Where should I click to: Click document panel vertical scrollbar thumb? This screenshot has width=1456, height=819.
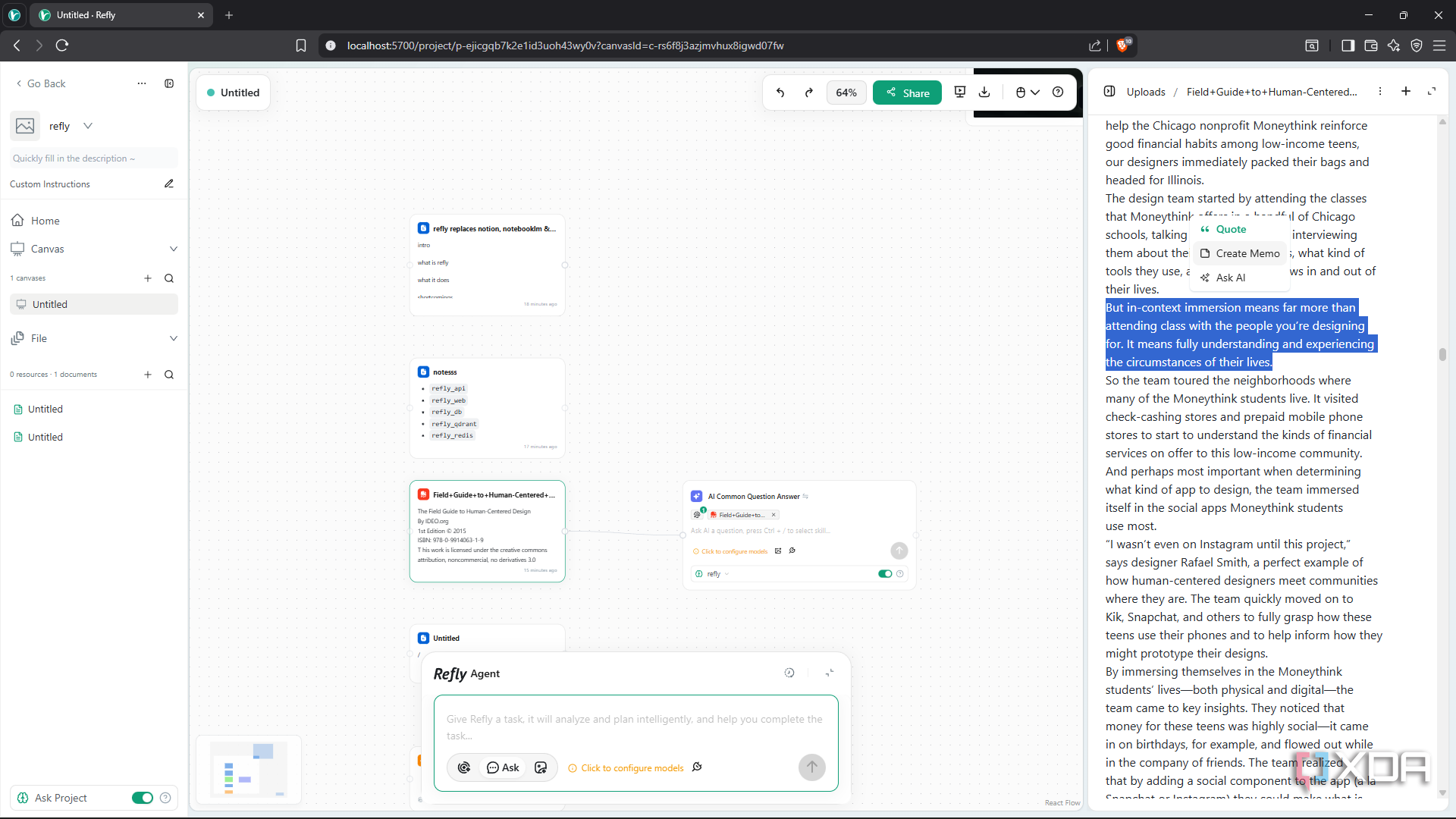pos(1442,354)
